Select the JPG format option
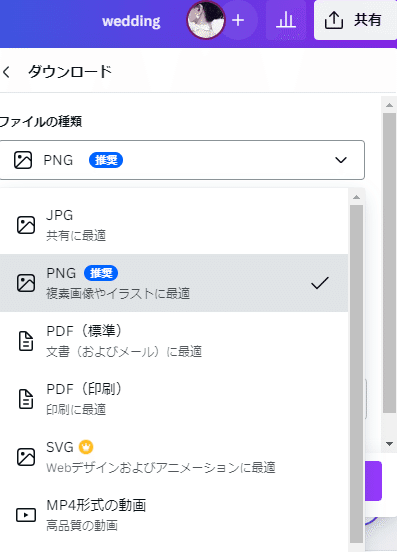Image resolution: width=397 pixels, height=552 pixels. pos(174,225)
